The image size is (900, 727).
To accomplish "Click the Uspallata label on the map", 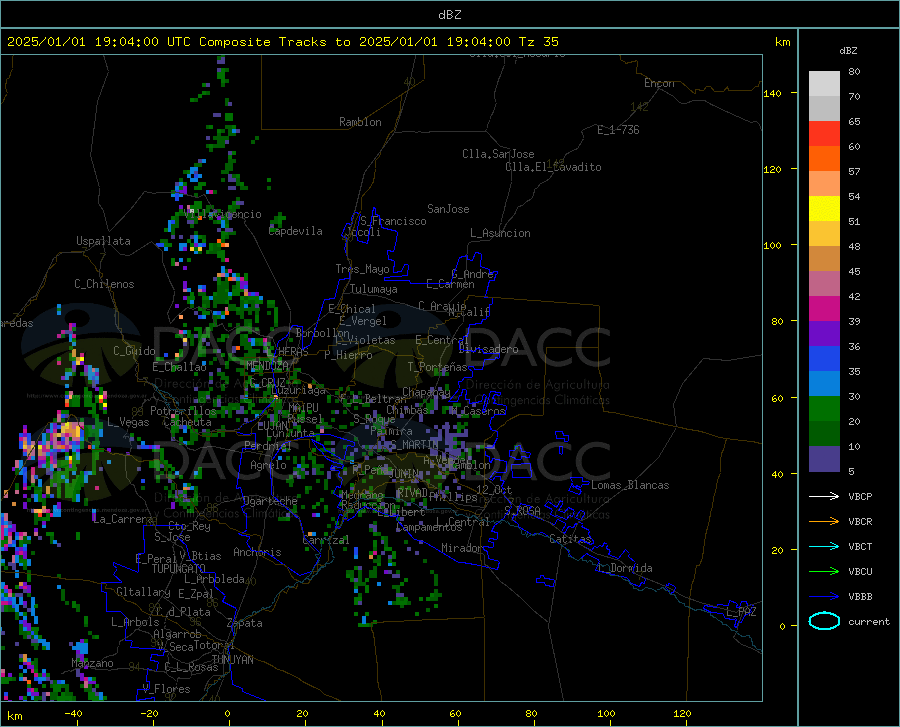I will 103,241.
